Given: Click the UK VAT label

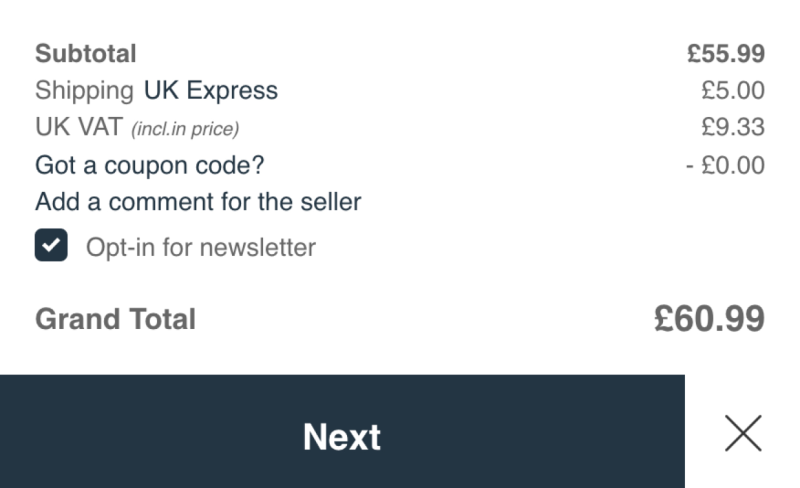Looking at the screenshot, I should point(79,127).
